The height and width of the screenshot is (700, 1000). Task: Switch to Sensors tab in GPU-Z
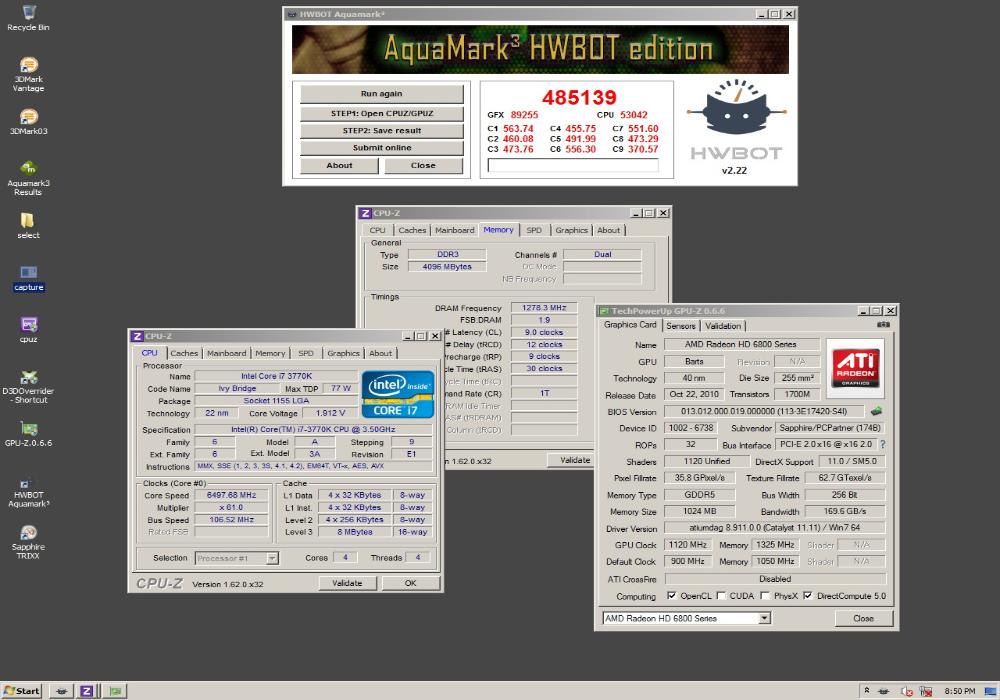(680, 326)
